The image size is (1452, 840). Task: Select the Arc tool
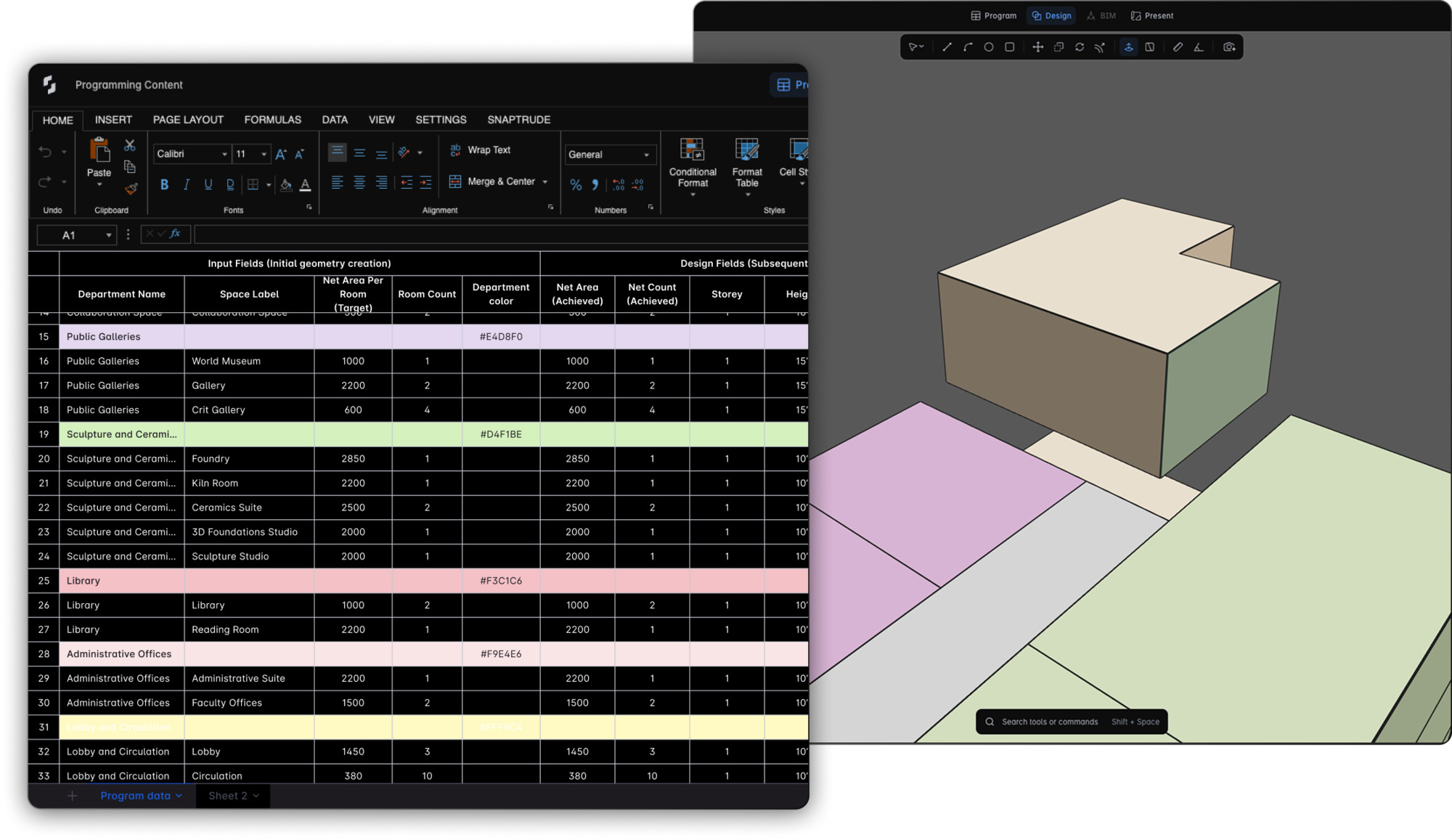tap(968, 46)
